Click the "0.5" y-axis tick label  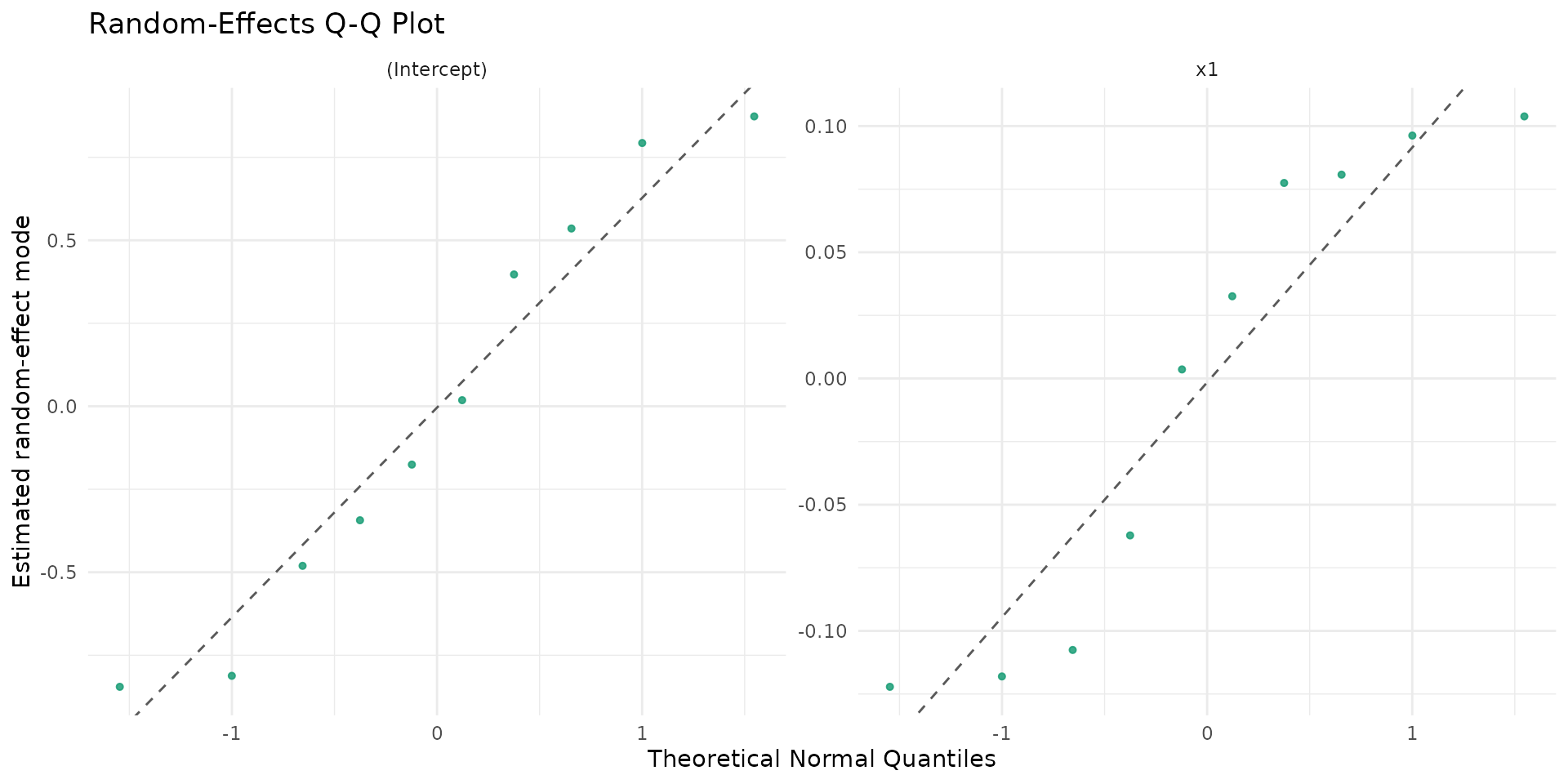(x=63, y=241)
